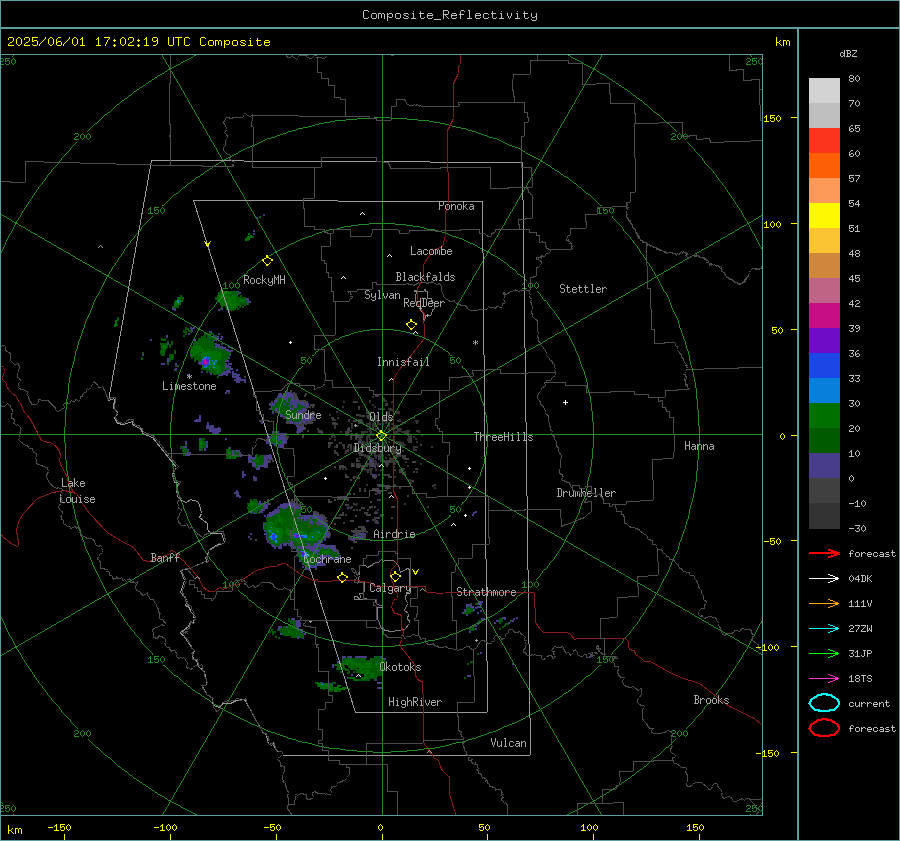900x841 pixels.
Task: Click the Cochrane city label
Action: [x=327, y=559]
